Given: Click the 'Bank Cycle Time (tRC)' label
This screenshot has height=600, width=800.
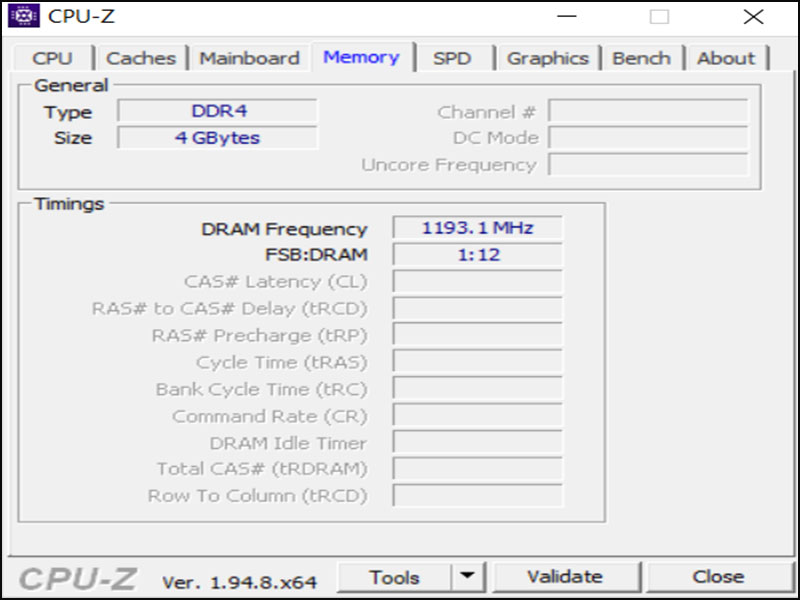Looking at the screenshot, I should coord(262,389).
